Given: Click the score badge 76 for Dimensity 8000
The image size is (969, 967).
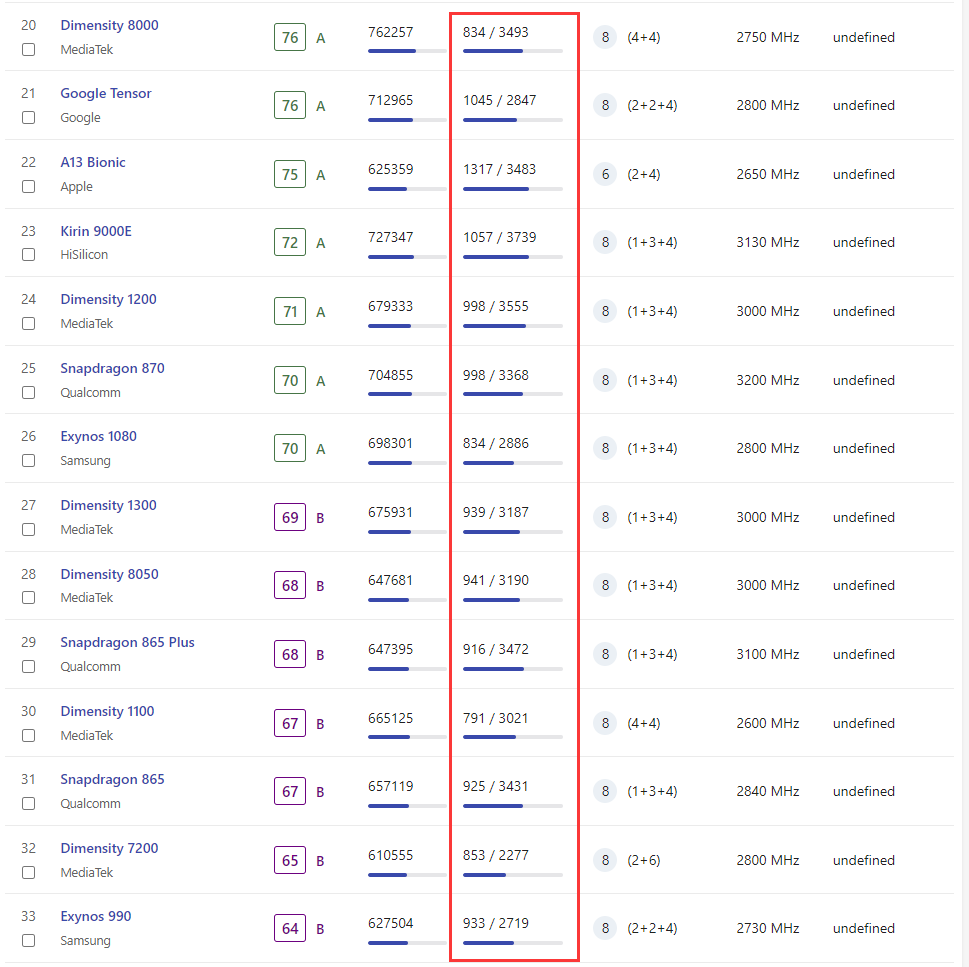Looking at the screenshot, I should point(290,38).
